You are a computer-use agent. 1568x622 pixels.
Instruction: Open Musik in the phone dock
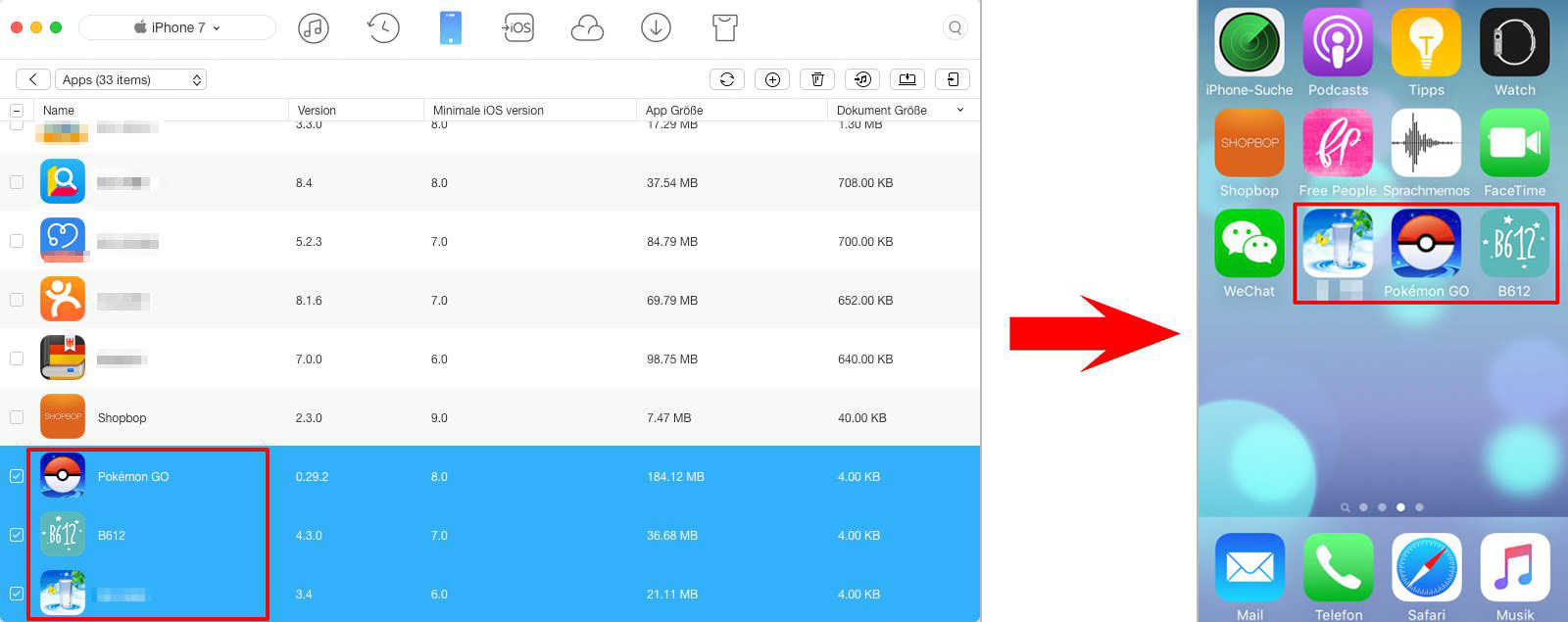(1514, 567)
